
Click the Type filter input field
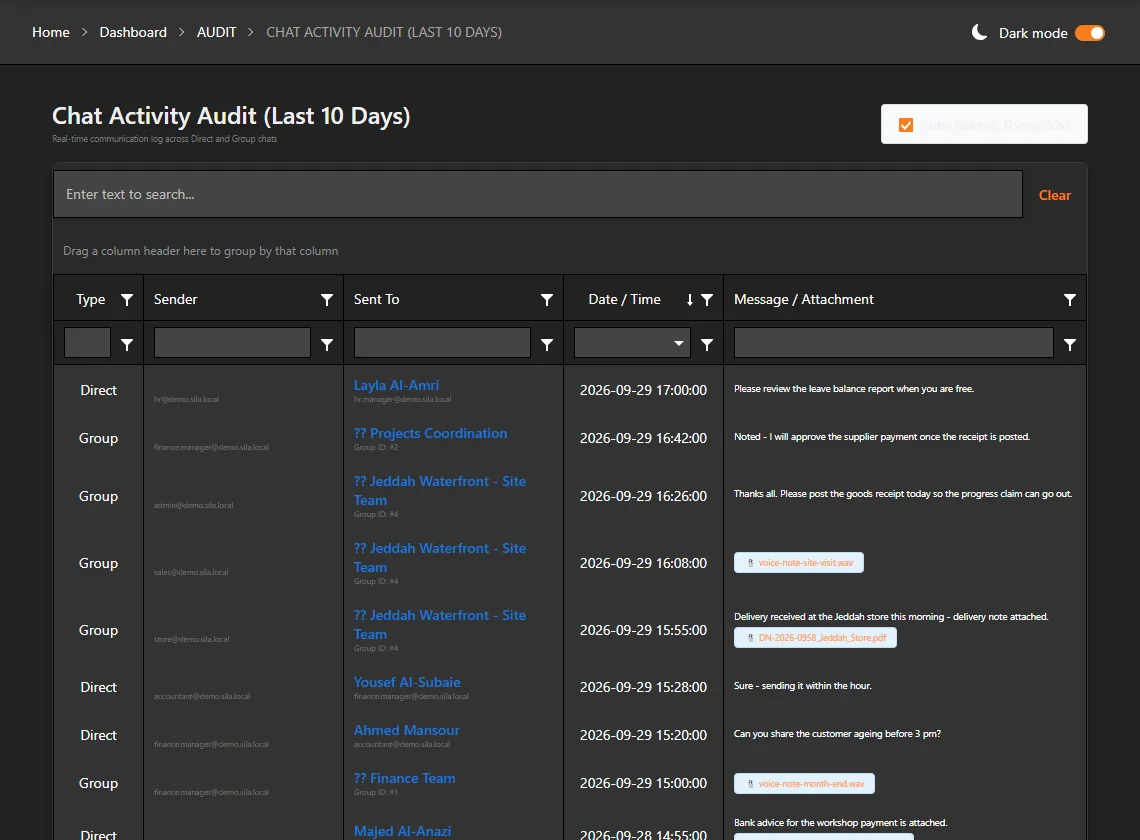coord(87,343)
